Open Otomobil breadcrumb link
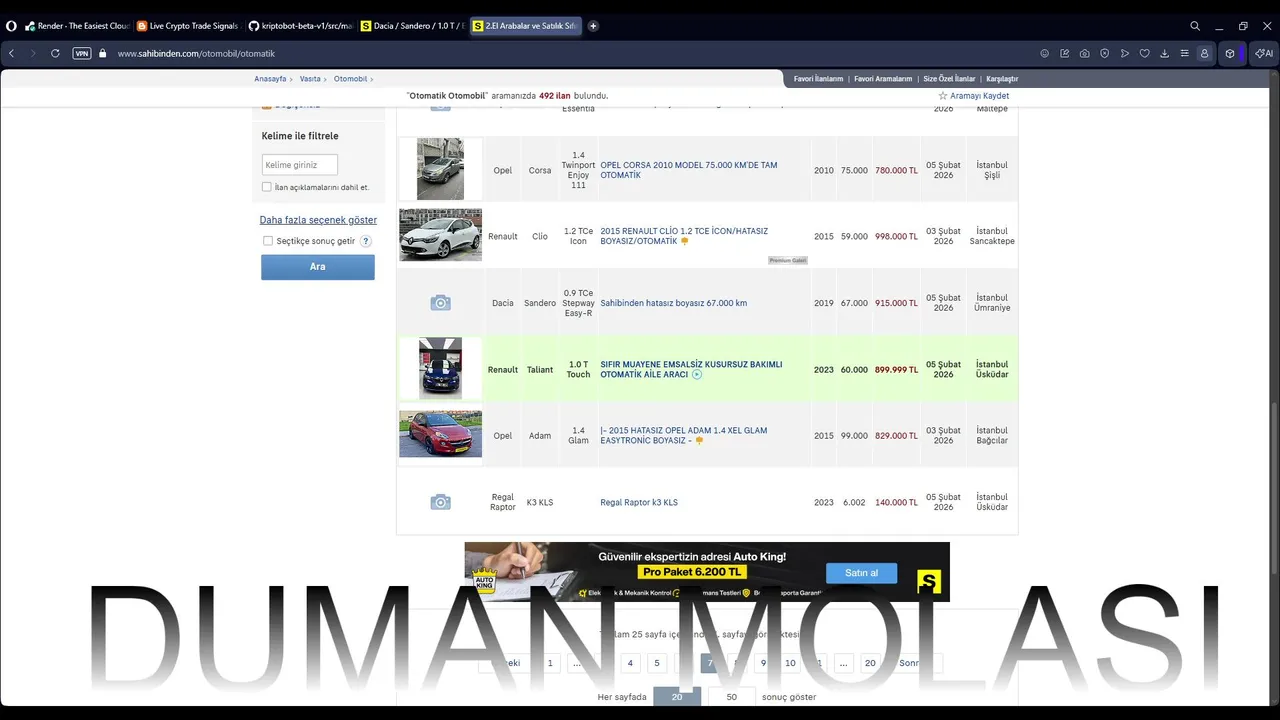Viewport: 1280px width, 720px height. pos(350,79)
